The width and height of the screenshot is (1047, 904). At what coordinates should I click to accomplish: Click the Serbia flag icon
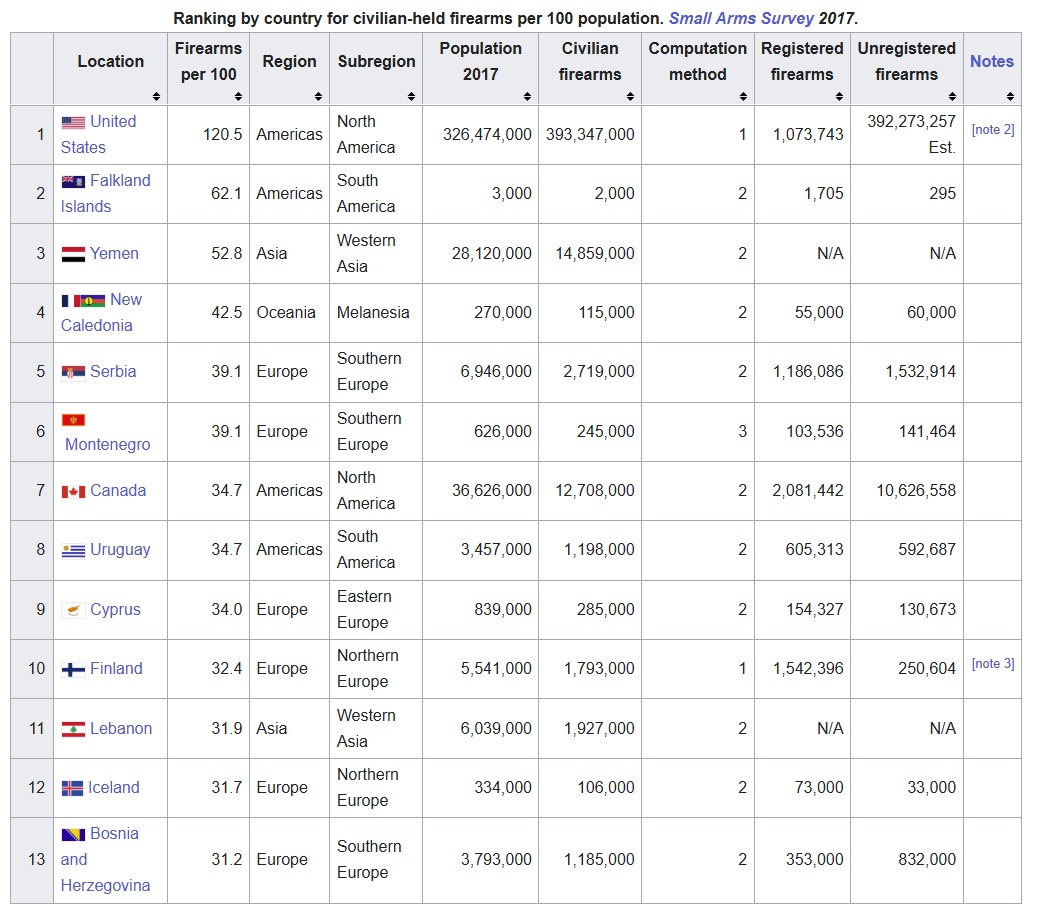coord(73,373)
